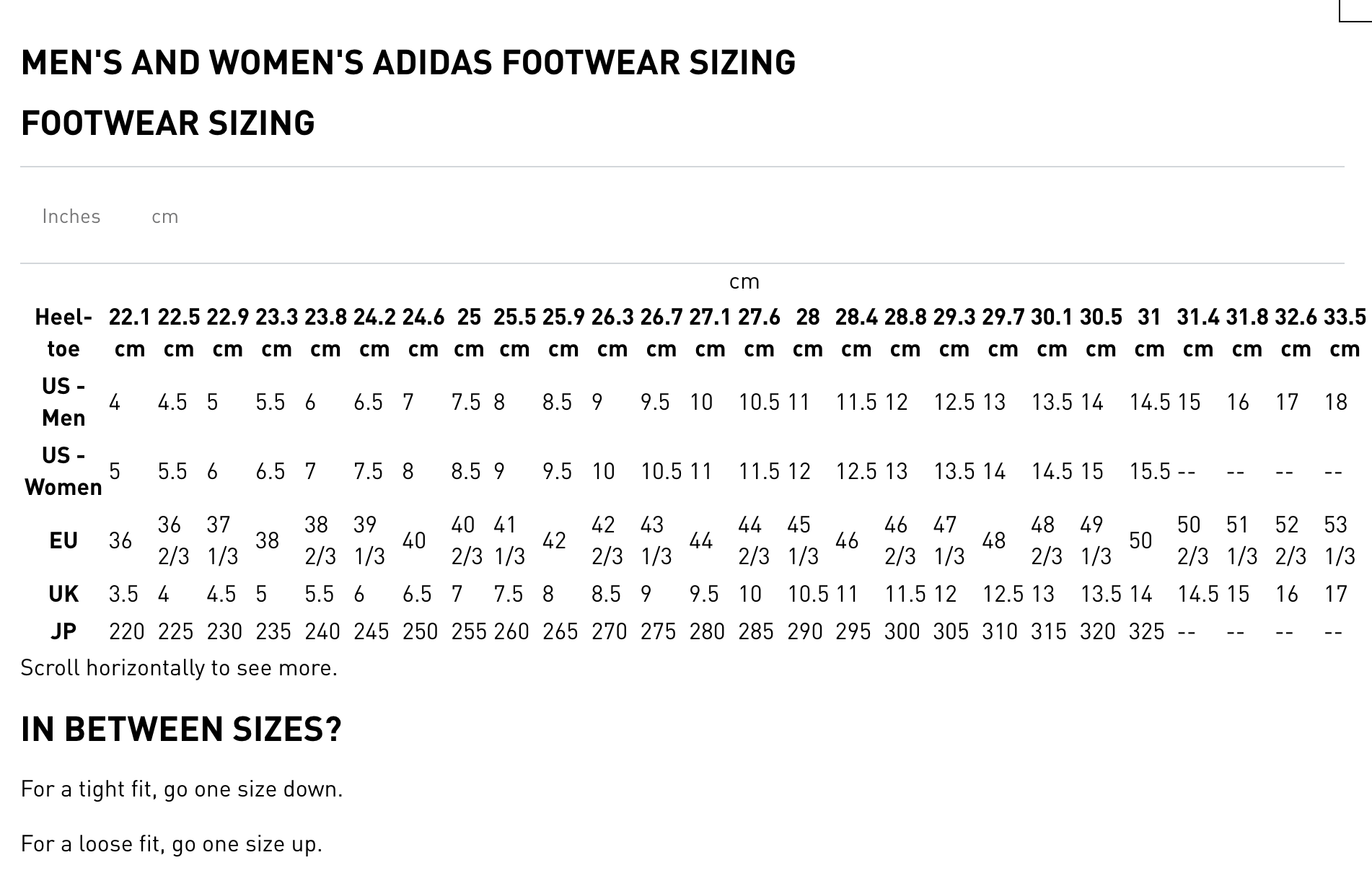This screenshot has width=1372, height=873.
Task: Click 'For a tight fit' advice text
Action: [x=182, y=789]
